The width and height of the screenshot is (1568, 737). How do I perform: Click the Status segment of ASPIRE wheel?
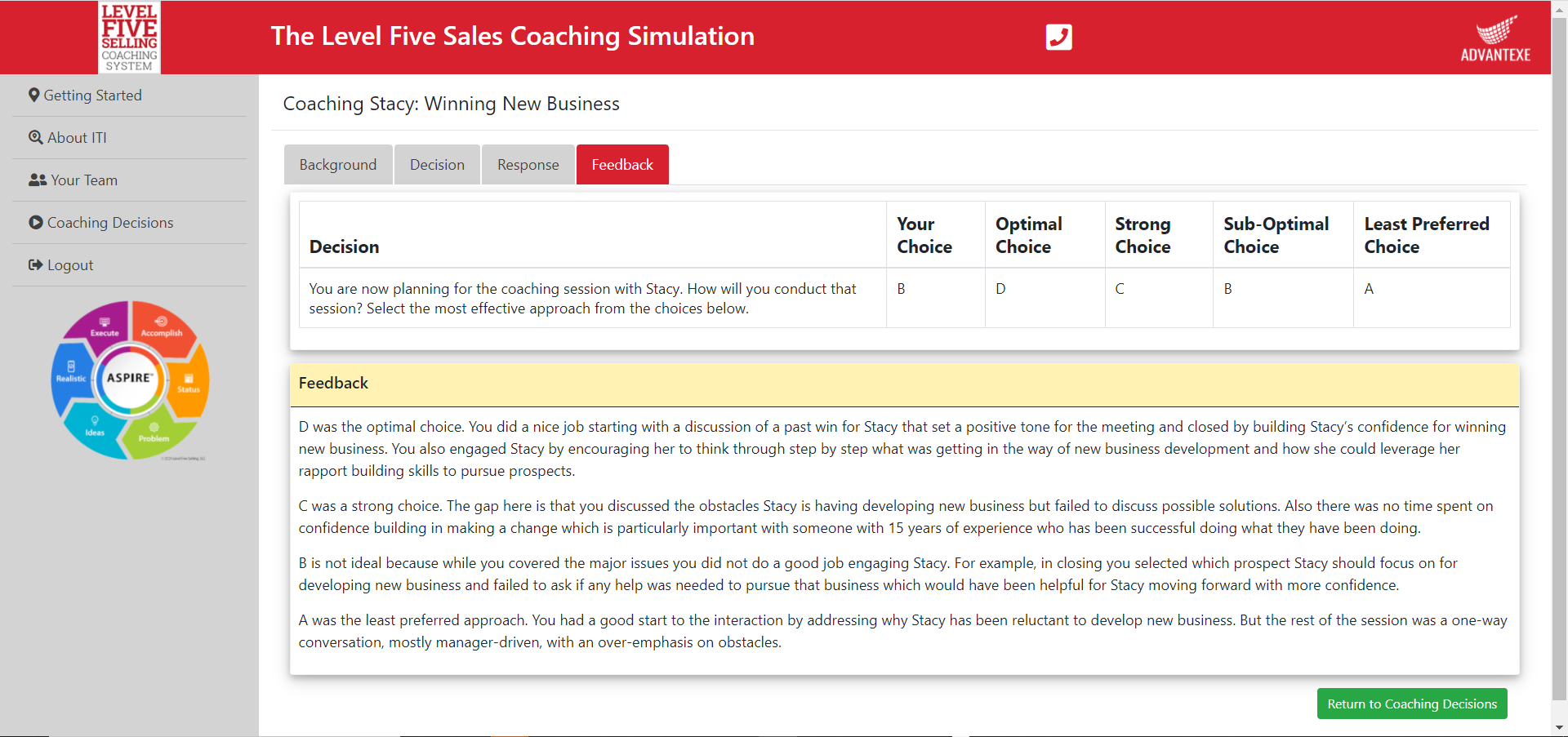pyautogui.click(x=189, y=382)
